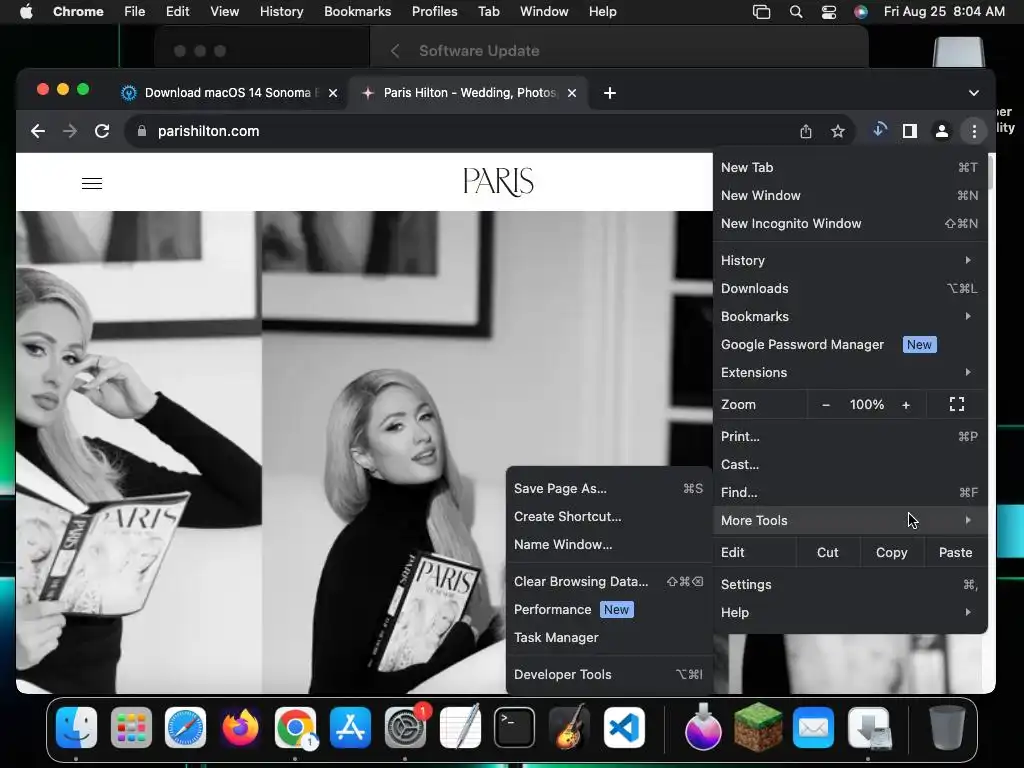Choose Create Shortcut in submenu

pyautogui.click(x=608, y=517)
